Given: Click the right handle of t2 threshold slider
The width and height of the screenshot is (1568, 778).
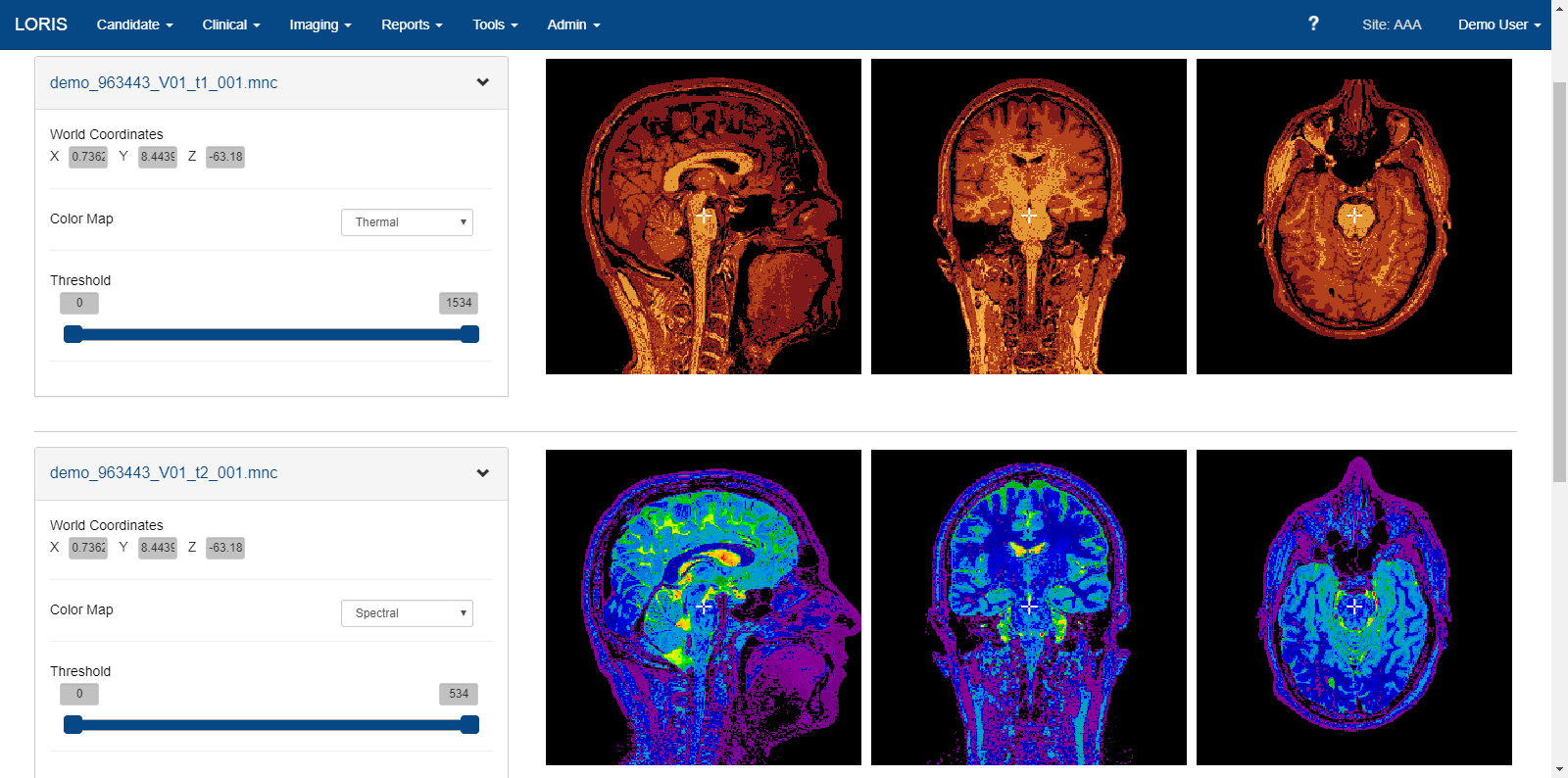Looking at the screenshot, I should coord(469,725).
